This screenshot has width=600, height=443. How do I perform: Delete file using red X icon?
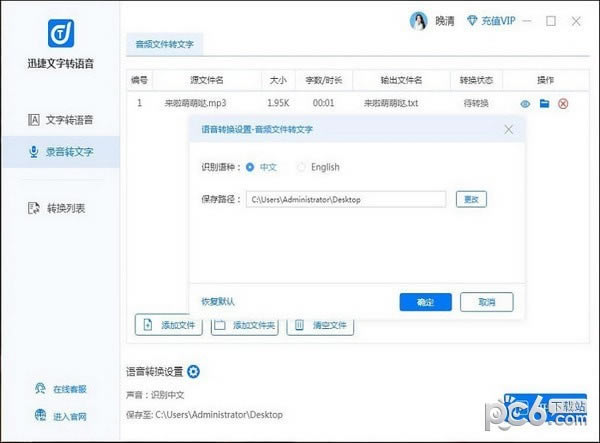pyautogui.click(x=563, y=103)
